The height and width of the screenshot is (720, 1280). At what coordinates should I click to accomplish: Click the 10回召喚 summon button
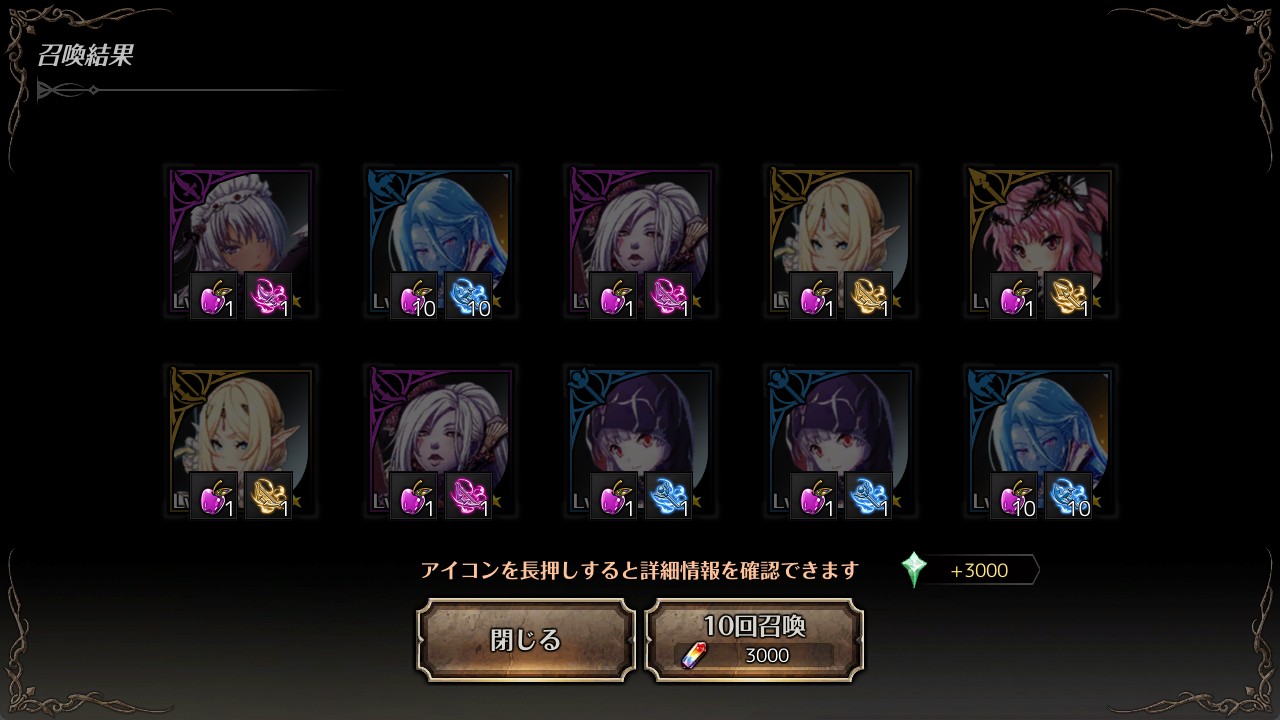755,640
